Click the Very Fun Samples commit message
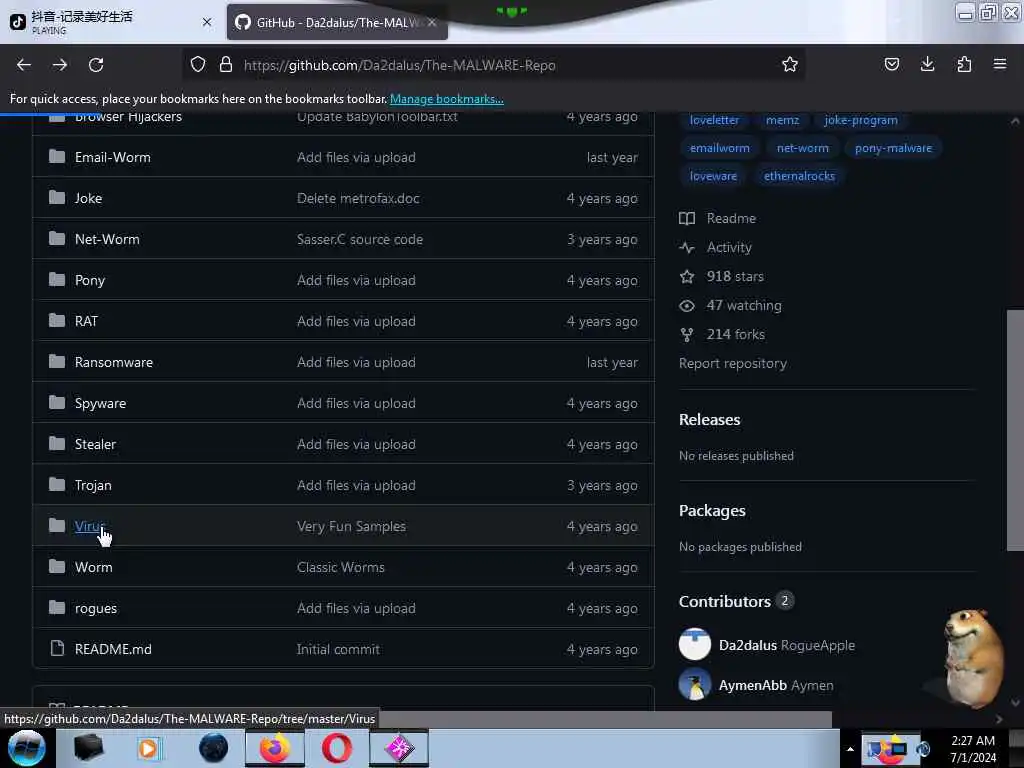 tap(351, 526)
